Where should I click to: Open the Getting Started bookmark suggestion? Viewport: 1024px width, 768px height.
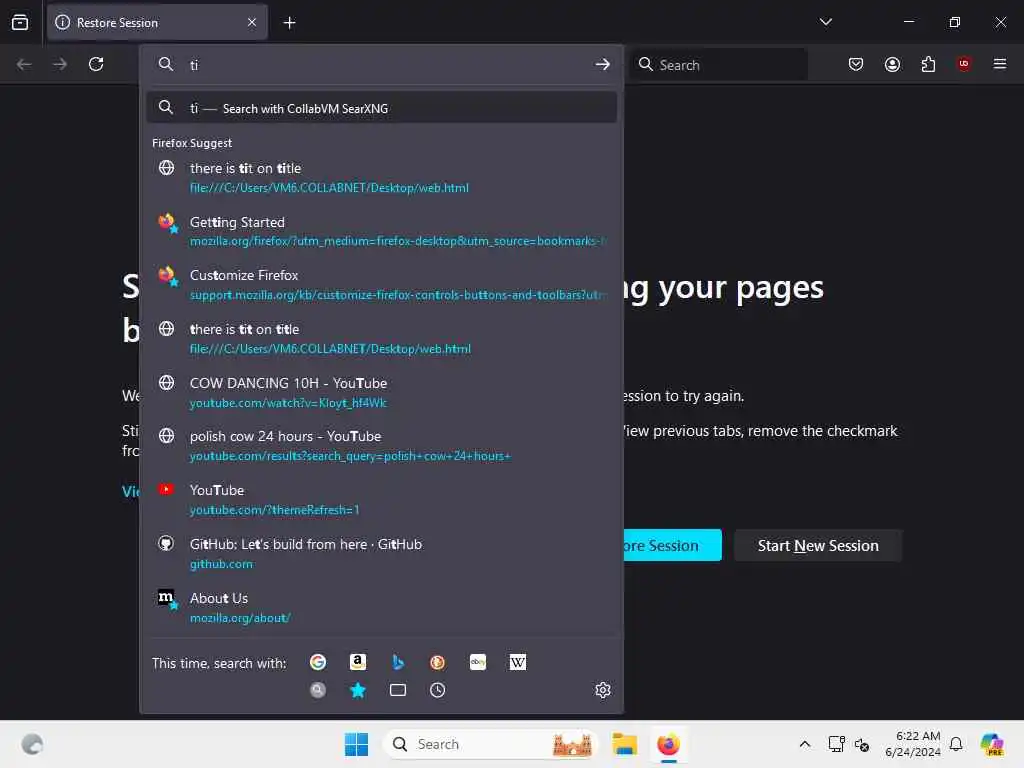(381, 231)
